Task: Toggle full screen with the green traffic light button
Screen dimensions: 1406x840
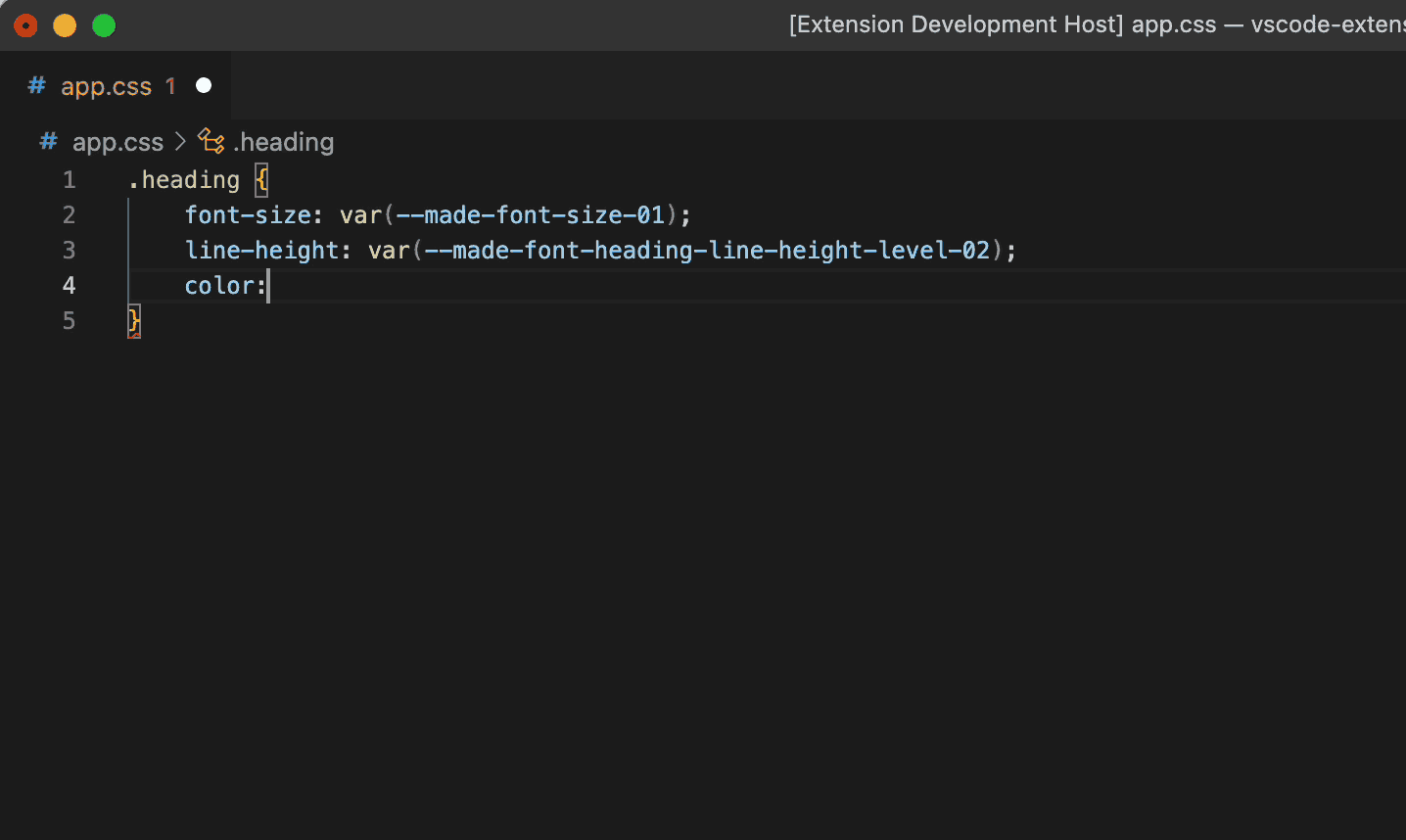Action: pos(103,25)
